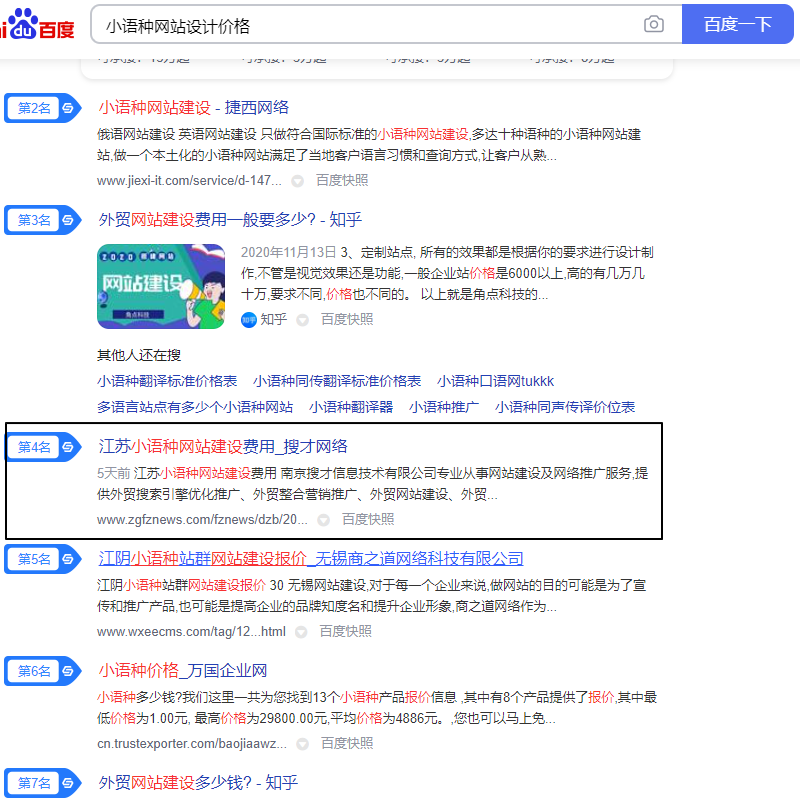Screen dimensions: 800x800
Task: Open result 小语种网站建设 - 捷西网络
Action: tap(193, 108)
